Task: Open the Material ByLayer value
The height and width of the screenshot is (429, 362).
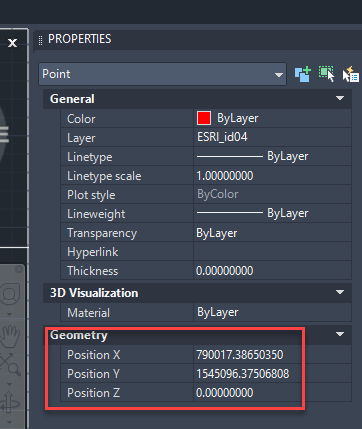Action: tap(272, 312)
